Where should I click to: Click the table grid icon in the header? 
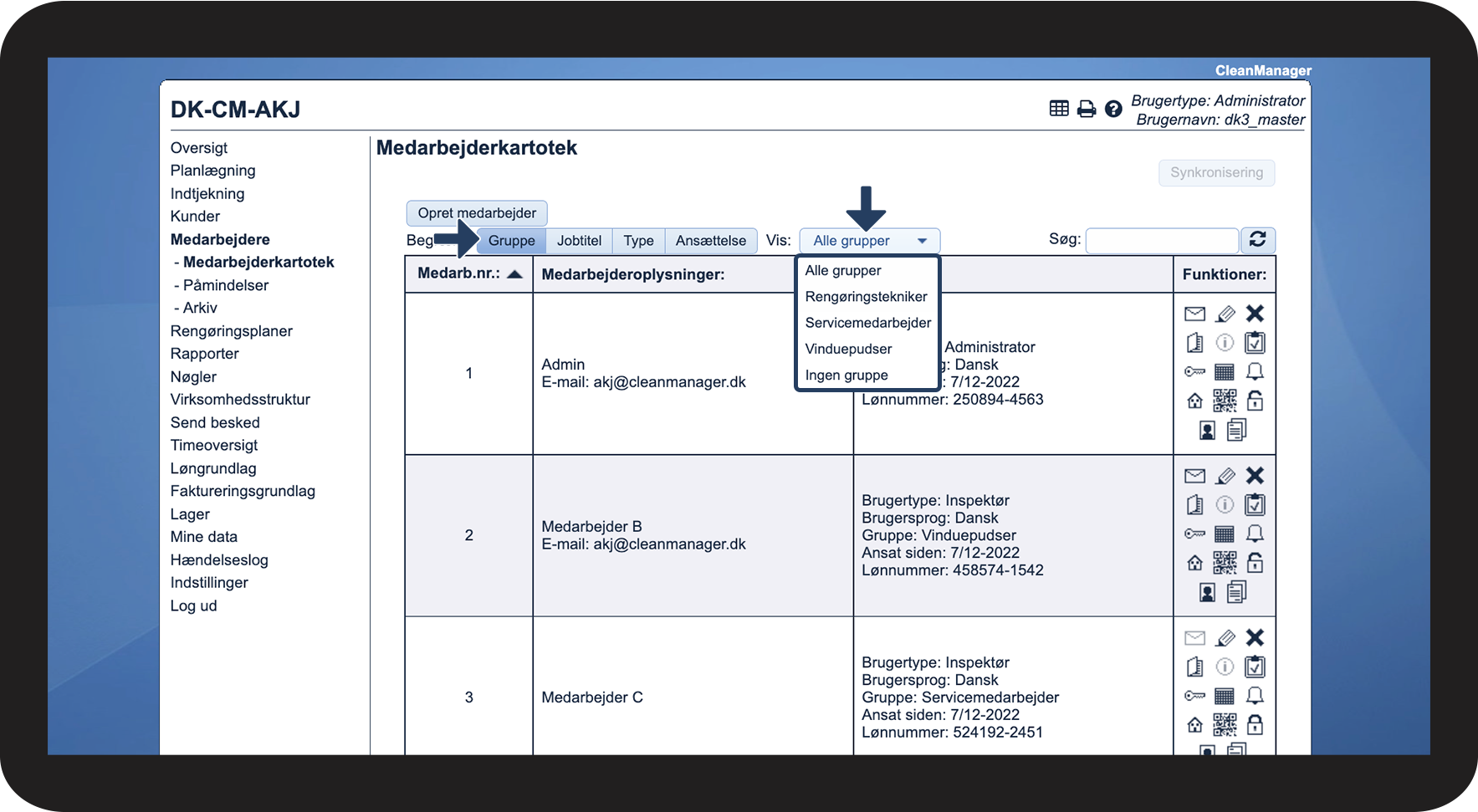tap(1059, 109)
